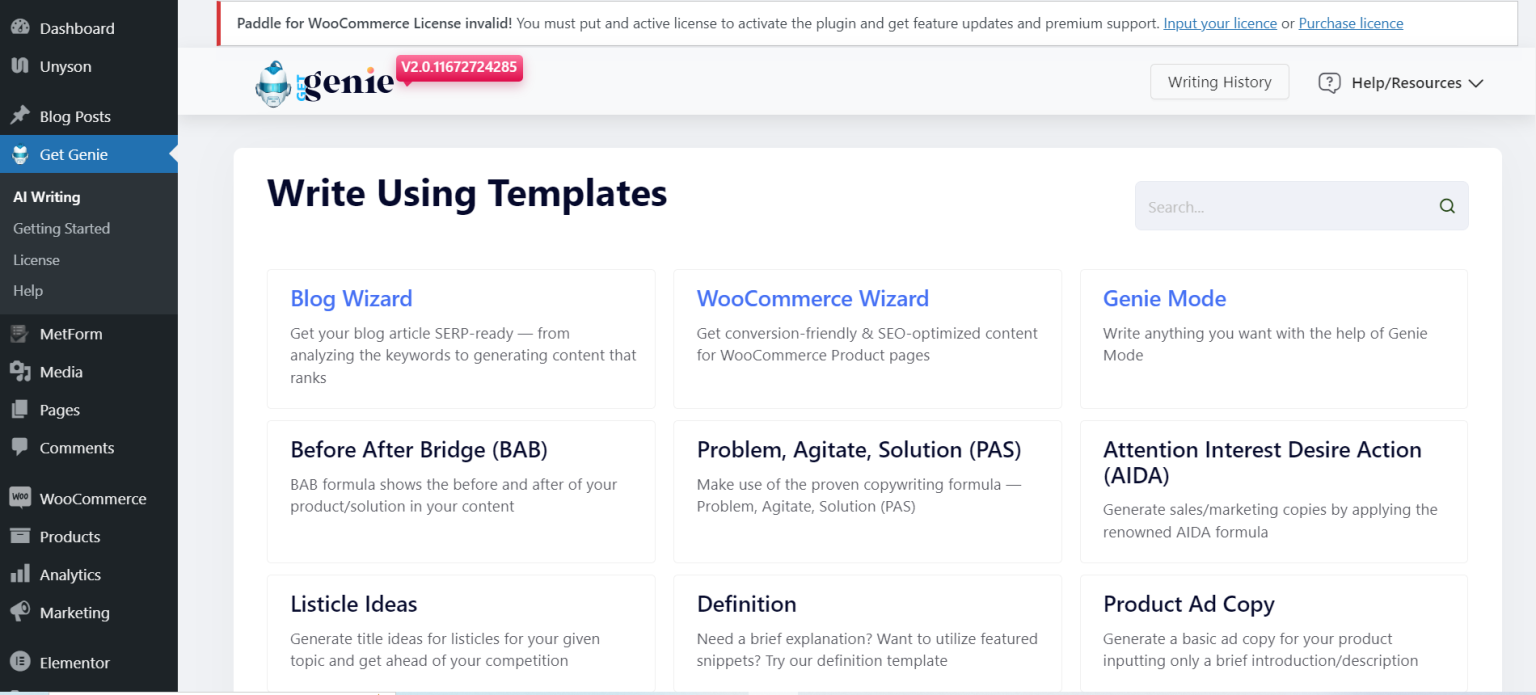Click the Writing History button
This screenshot has width=1536, height=695.
(x=1219, y=82)
